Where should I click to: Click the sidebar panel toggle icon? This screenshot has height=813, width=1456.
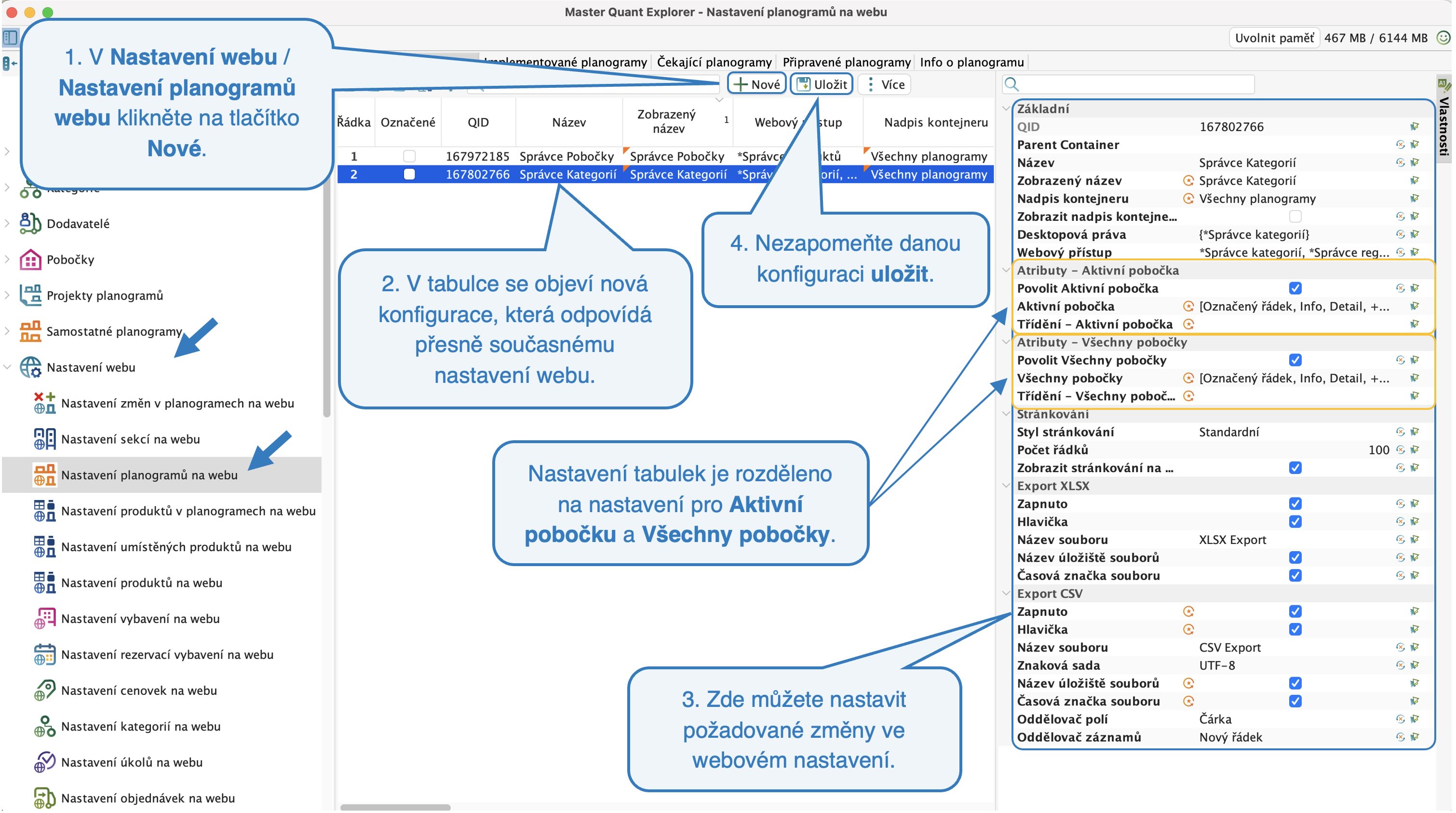tap(10, 38)
